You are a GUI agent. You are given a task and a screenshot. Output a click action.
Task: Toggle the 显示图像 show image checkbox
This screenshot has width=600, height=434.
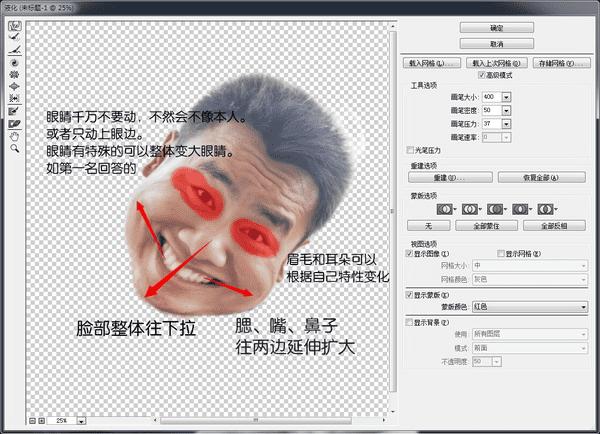(409, 253)
